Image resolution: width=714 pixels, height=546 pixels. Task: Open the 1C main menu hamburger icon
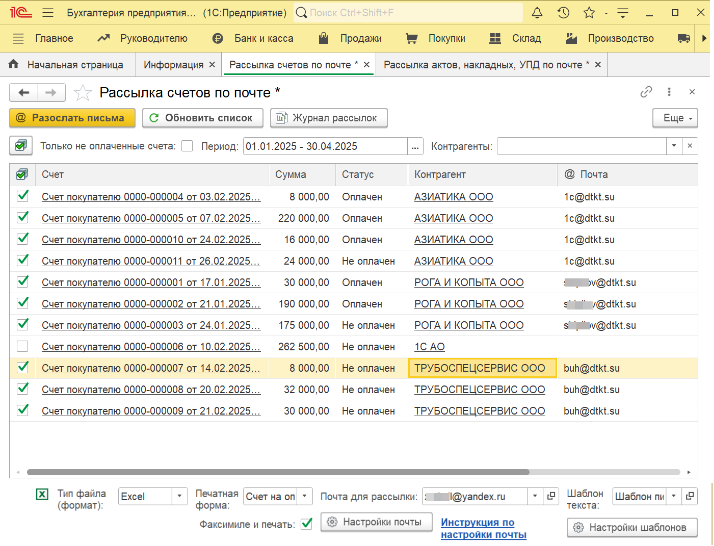click(x=48, y=13)
